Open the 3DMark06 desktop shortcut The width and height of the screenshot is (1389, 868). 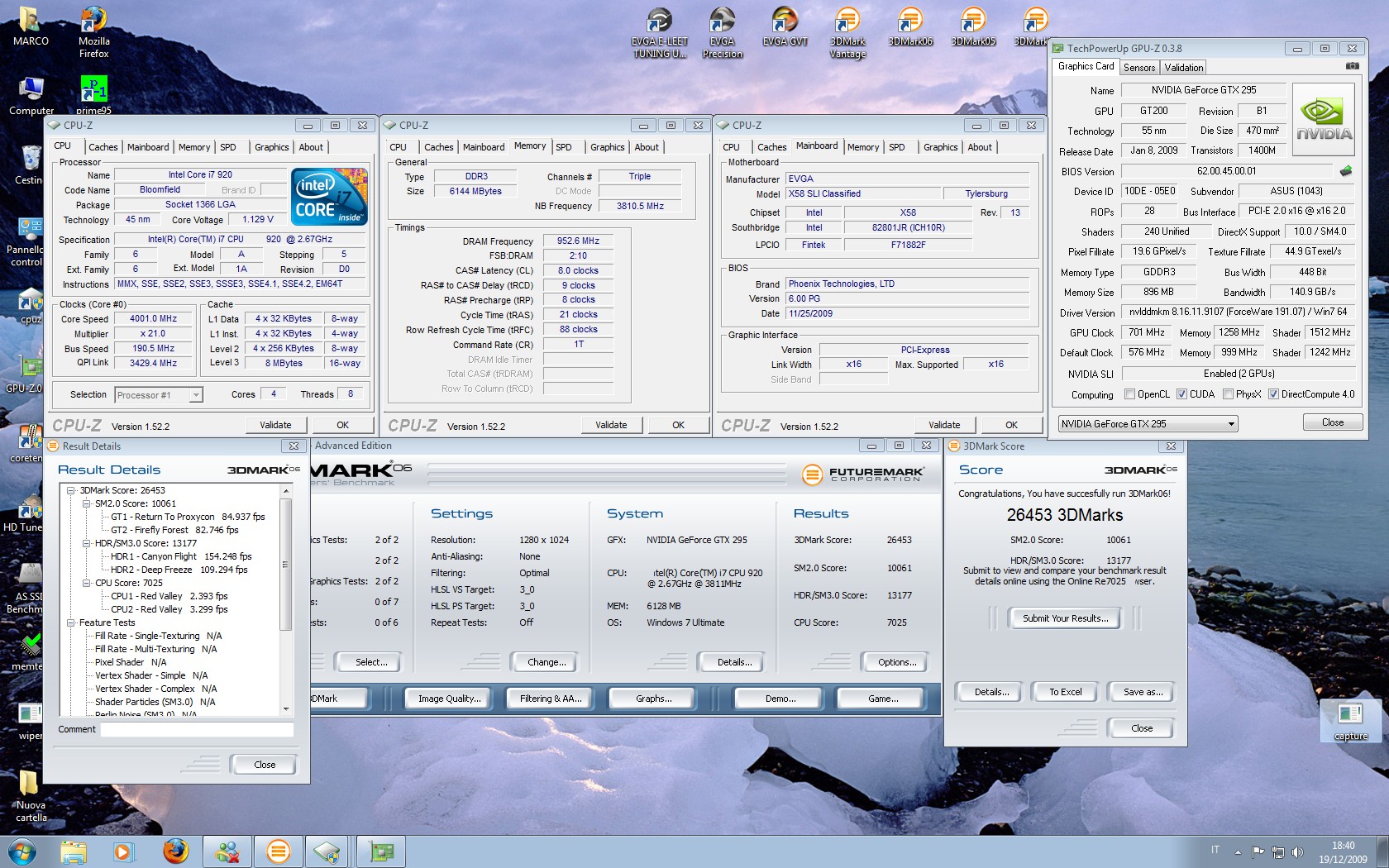click(910, 26)
